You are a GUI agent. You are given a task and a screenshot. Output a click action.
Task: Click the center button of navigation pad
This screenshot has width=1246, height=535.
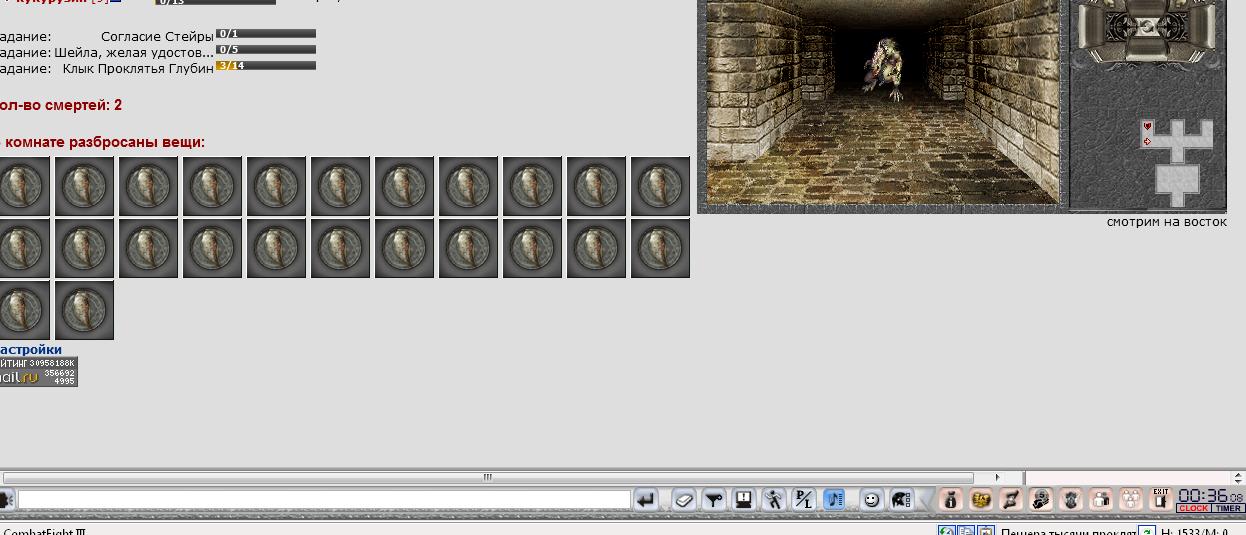click(x=1149, y=25)
